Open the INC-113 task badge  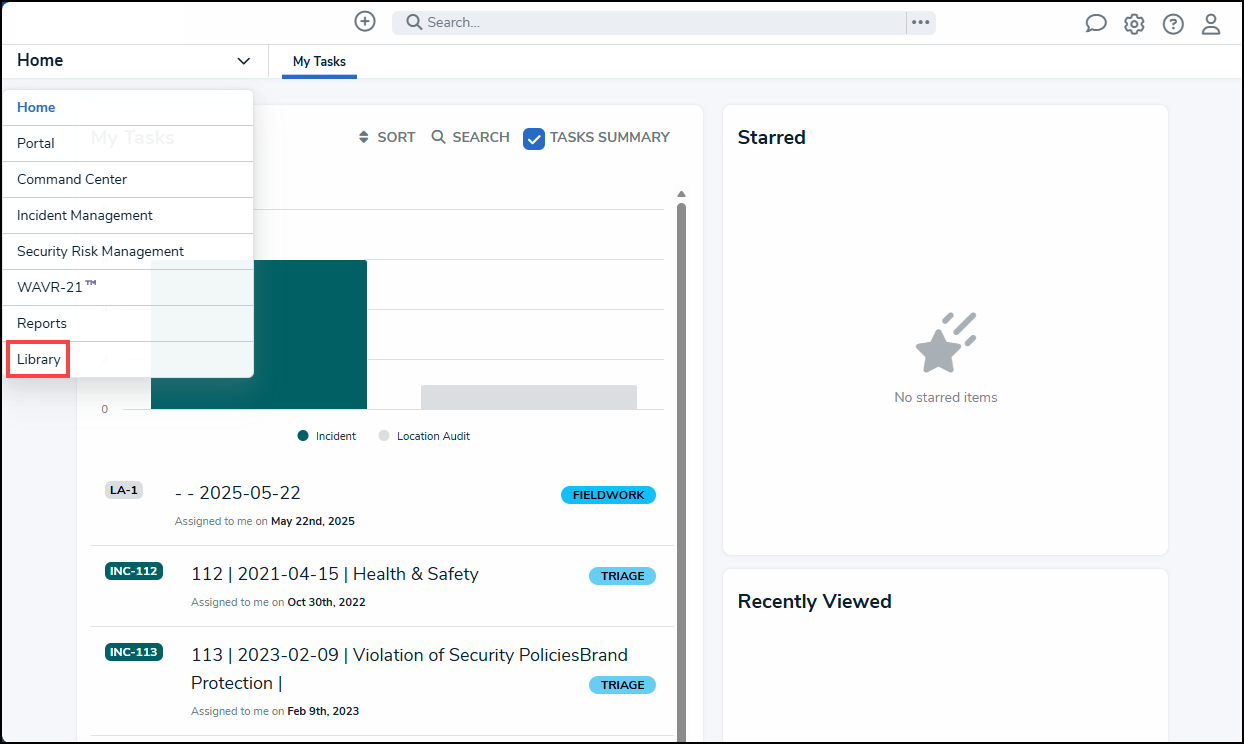tap(133, 652)
